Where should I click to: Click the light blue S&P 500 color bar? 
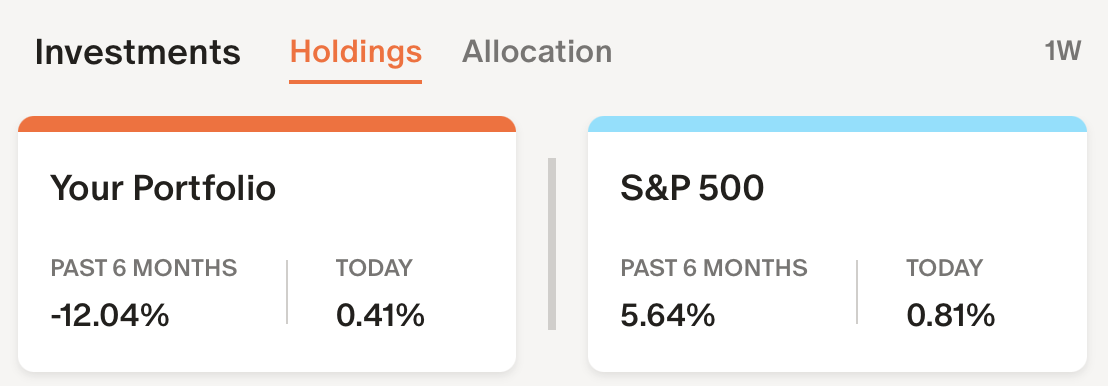point(837,124)
